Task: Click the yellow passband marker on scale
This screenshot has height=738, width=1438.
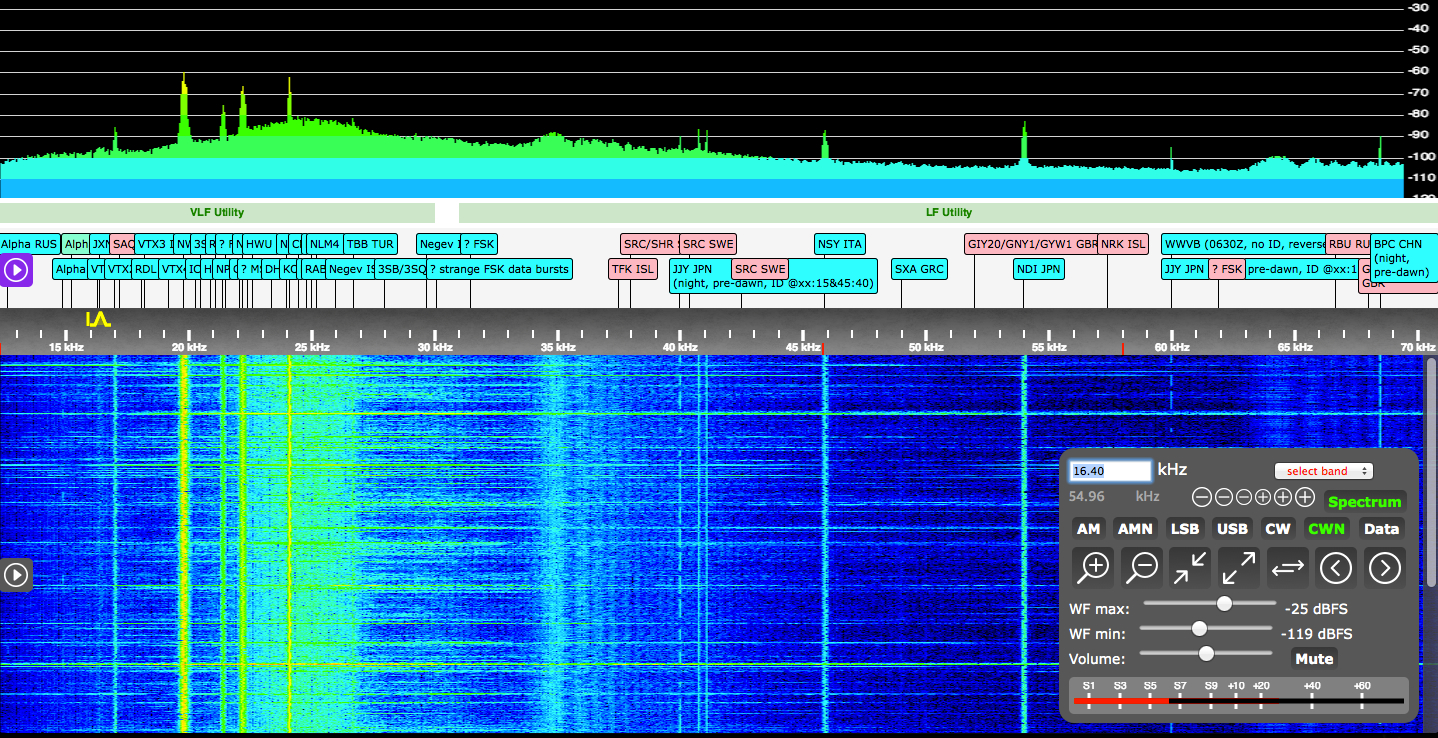Action: pos(98,320)
